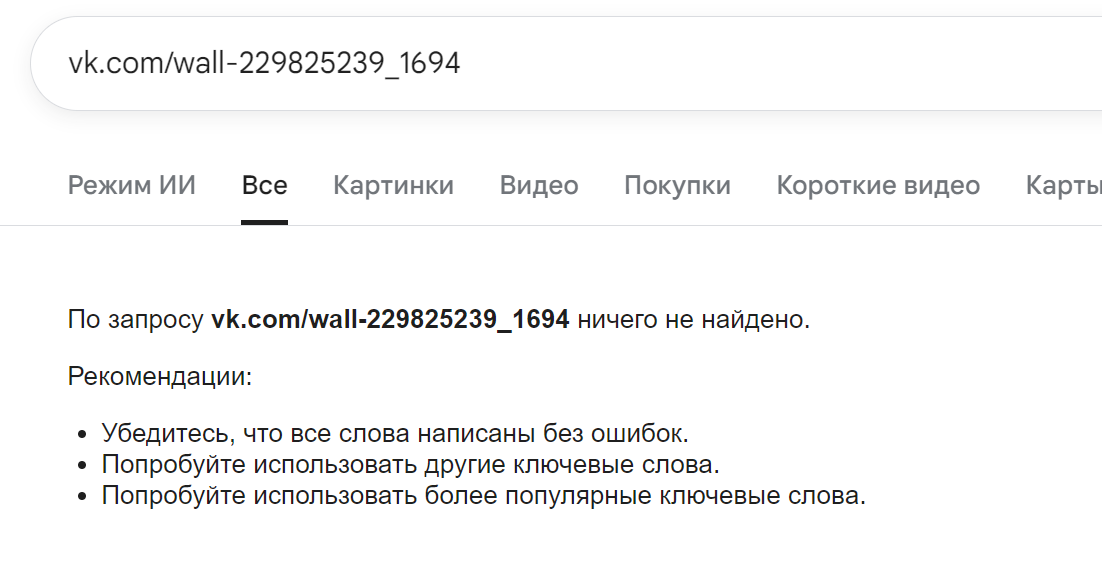Image resolution: width=1102 pixels, height=575 pixels.
Task: Switch to the "Картинки" tab
Action: tap(393, 185)
